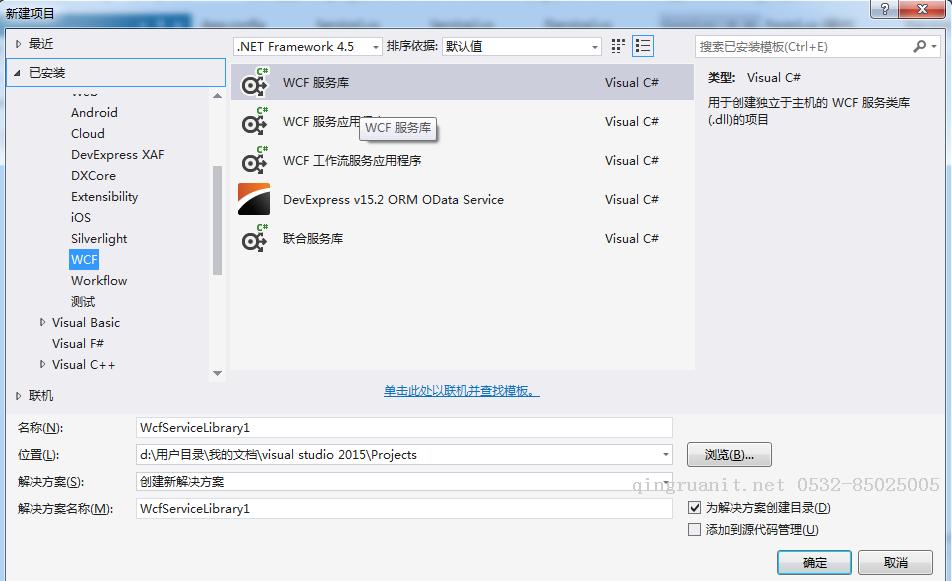This screenshot has height=581, width=952.
Task: Select Workflow category
Action: click(x=99, y=280)
